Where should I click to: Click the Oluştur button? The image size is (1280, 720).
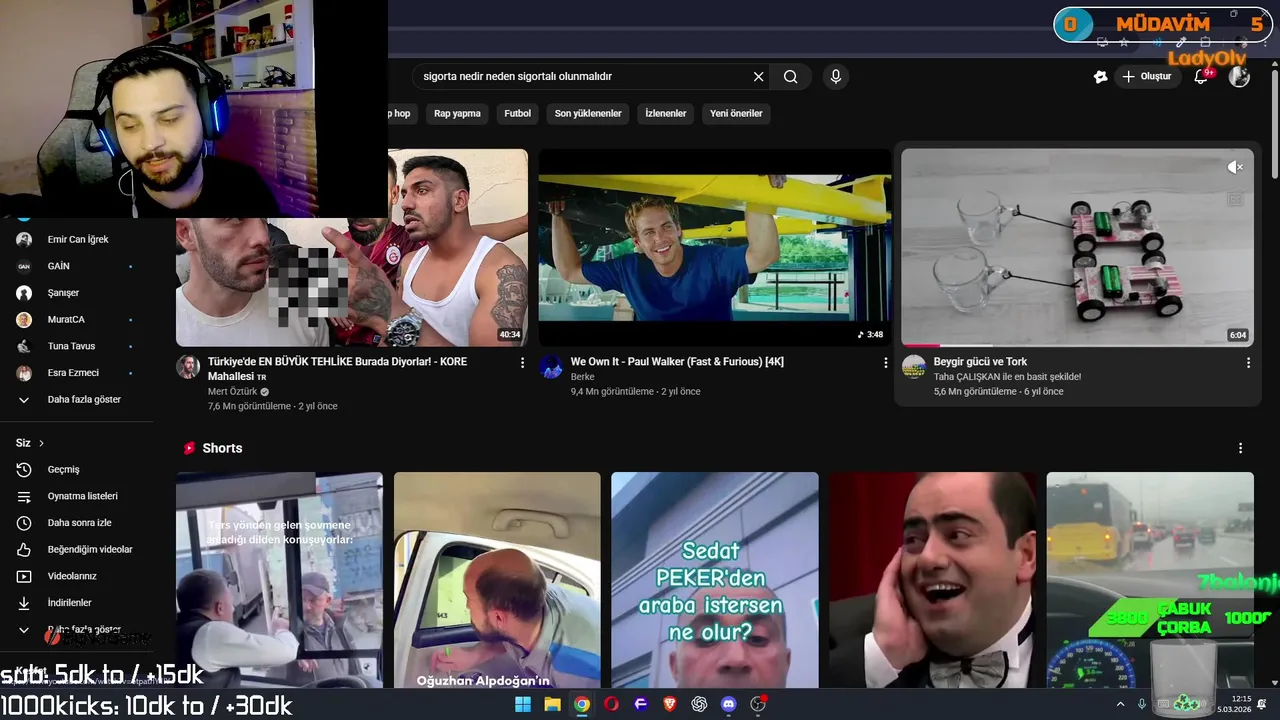(1146, 77)
